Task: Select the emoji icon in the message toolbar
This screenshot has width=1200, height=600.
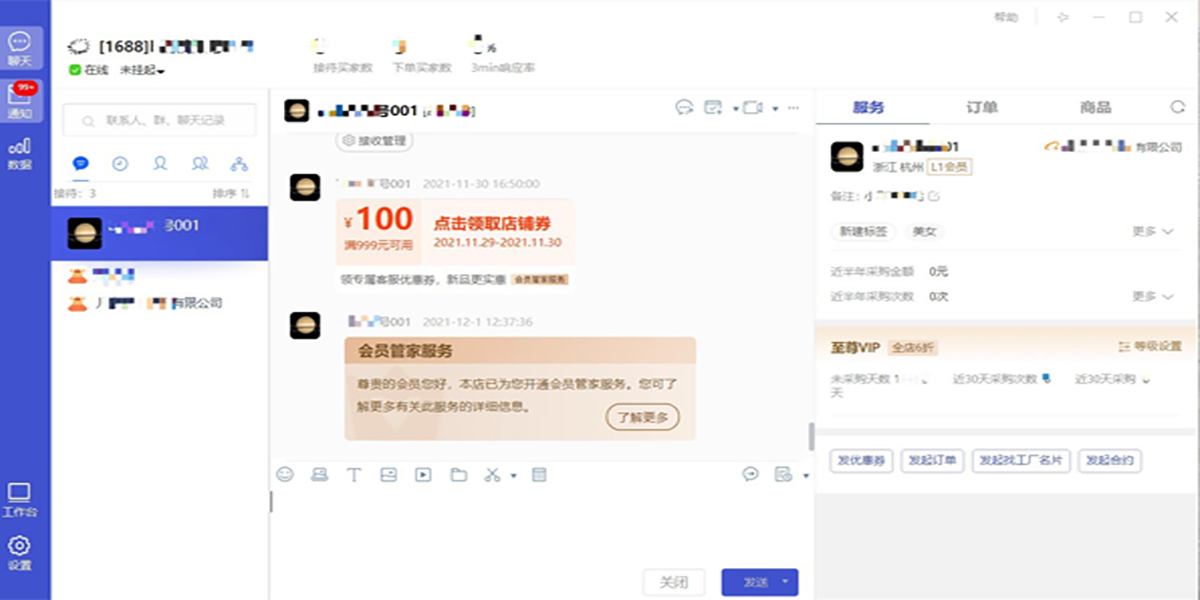Action: [x=287, y=474]
